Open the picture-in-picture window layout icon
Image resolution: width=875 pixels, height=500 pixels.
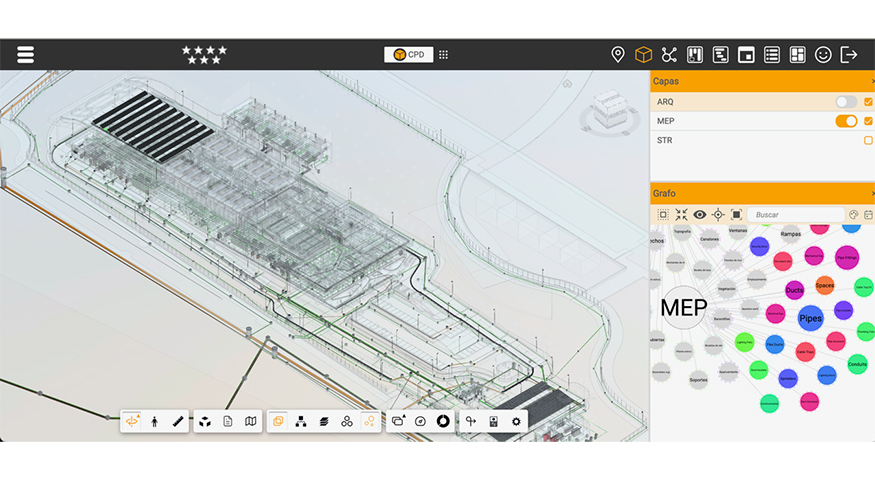coord(746,55)
